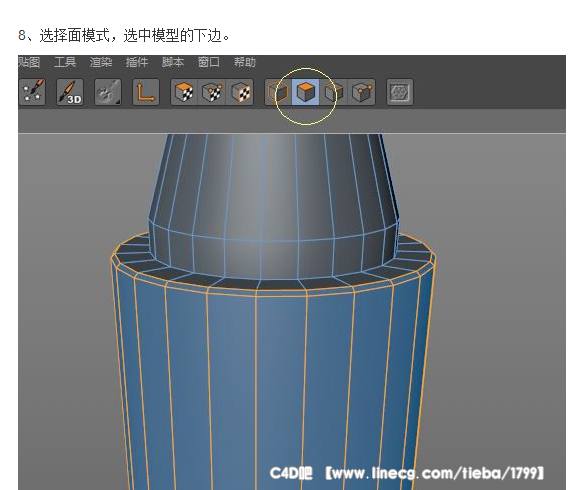570x490 pixels.
Task: Click the greyed hexagon icon at toolbar end
Action: point(400,92)
